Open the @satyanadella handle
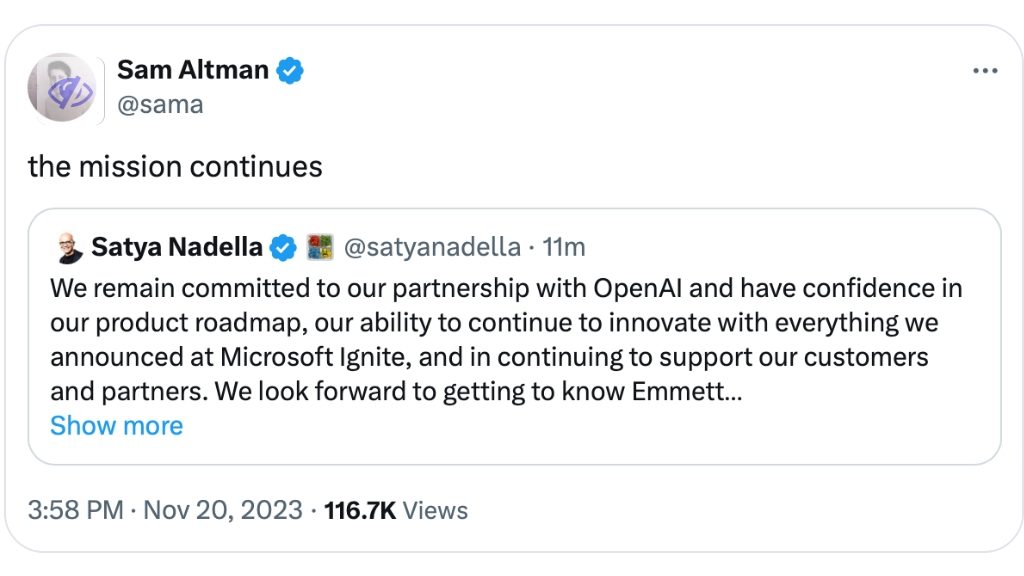Viewport: 1024px width, 576px height. (x=432, y=247)
